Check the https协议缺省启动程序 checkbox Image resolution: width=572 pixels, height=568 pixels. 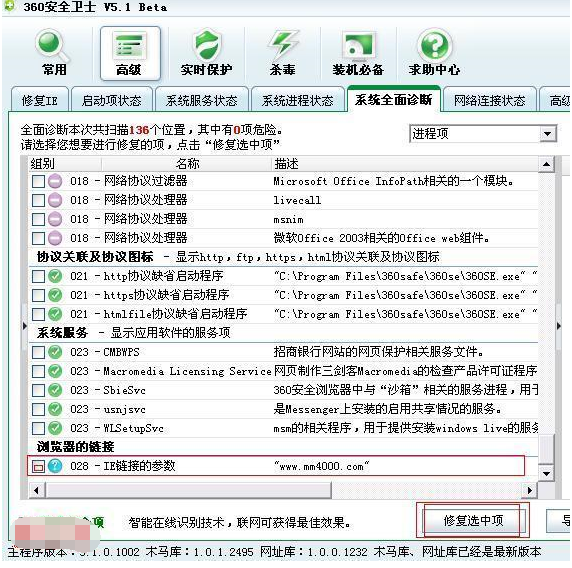tap(38, 295)
